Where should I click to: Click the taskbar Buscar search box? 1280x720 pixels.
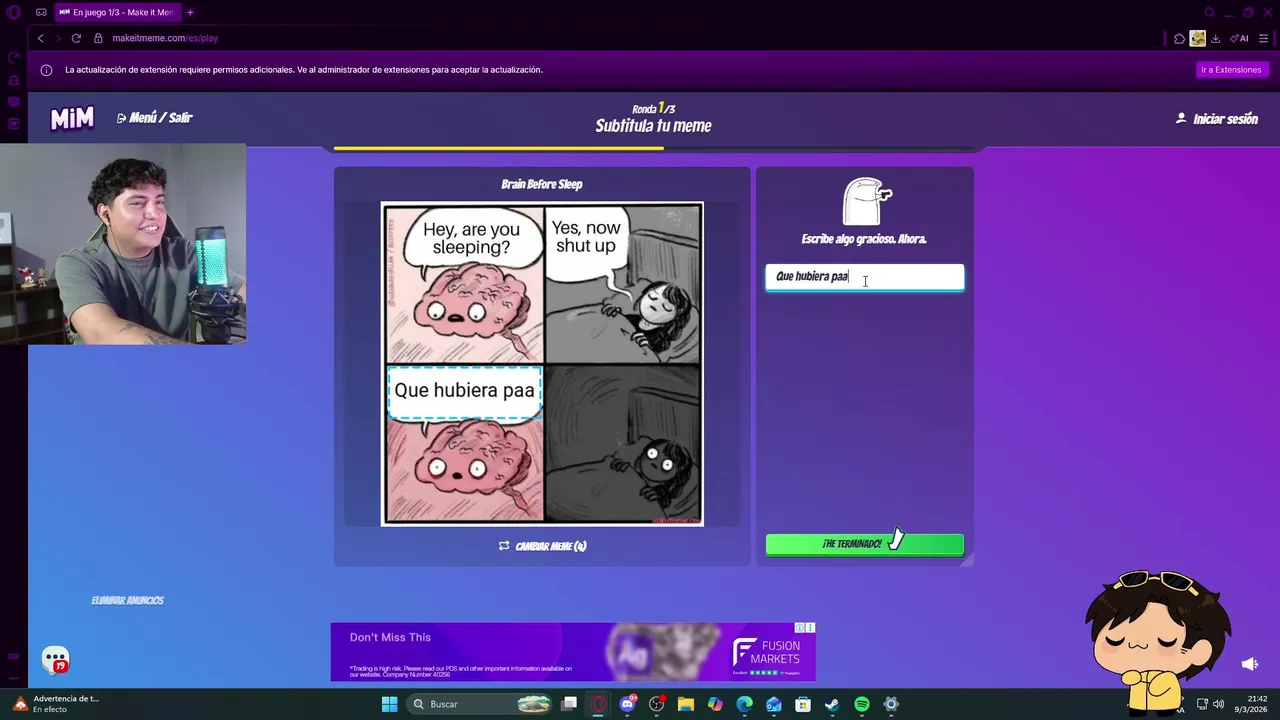point(480,704)
